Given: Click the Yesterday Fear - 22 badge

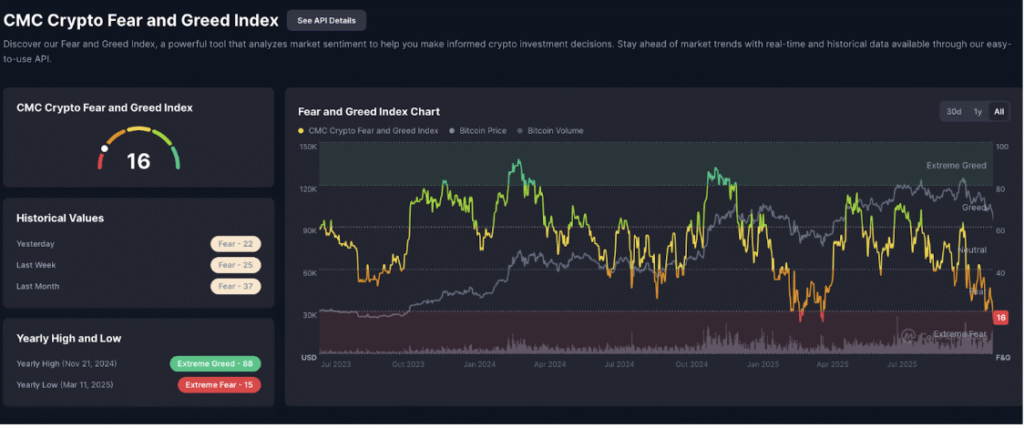Looking at the screenshot, I should click(235, 244).
